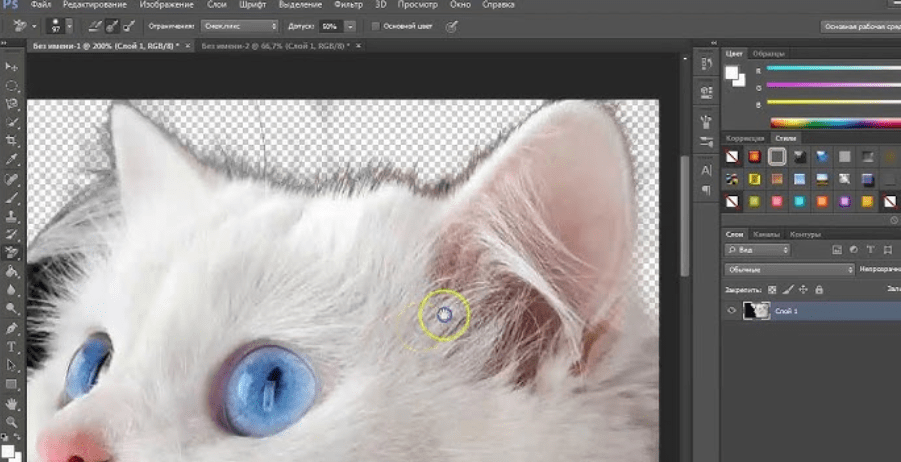This screenshot has width=901, height=462.
Task: Filter layers by adjustment layers icon
Action: 853,249
